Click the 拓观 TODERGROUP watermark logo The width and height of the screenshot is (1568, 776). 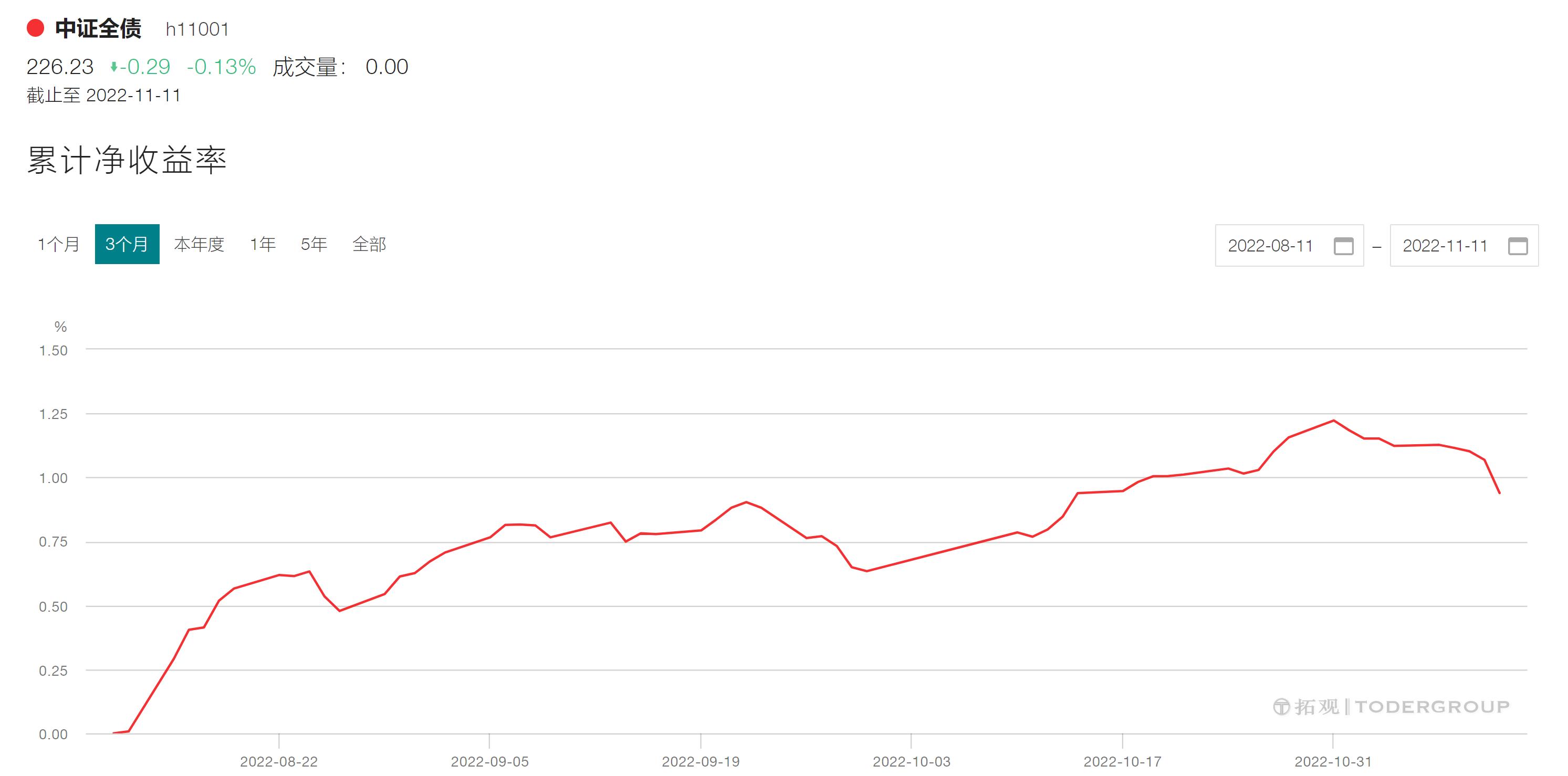coord(1391,707)
